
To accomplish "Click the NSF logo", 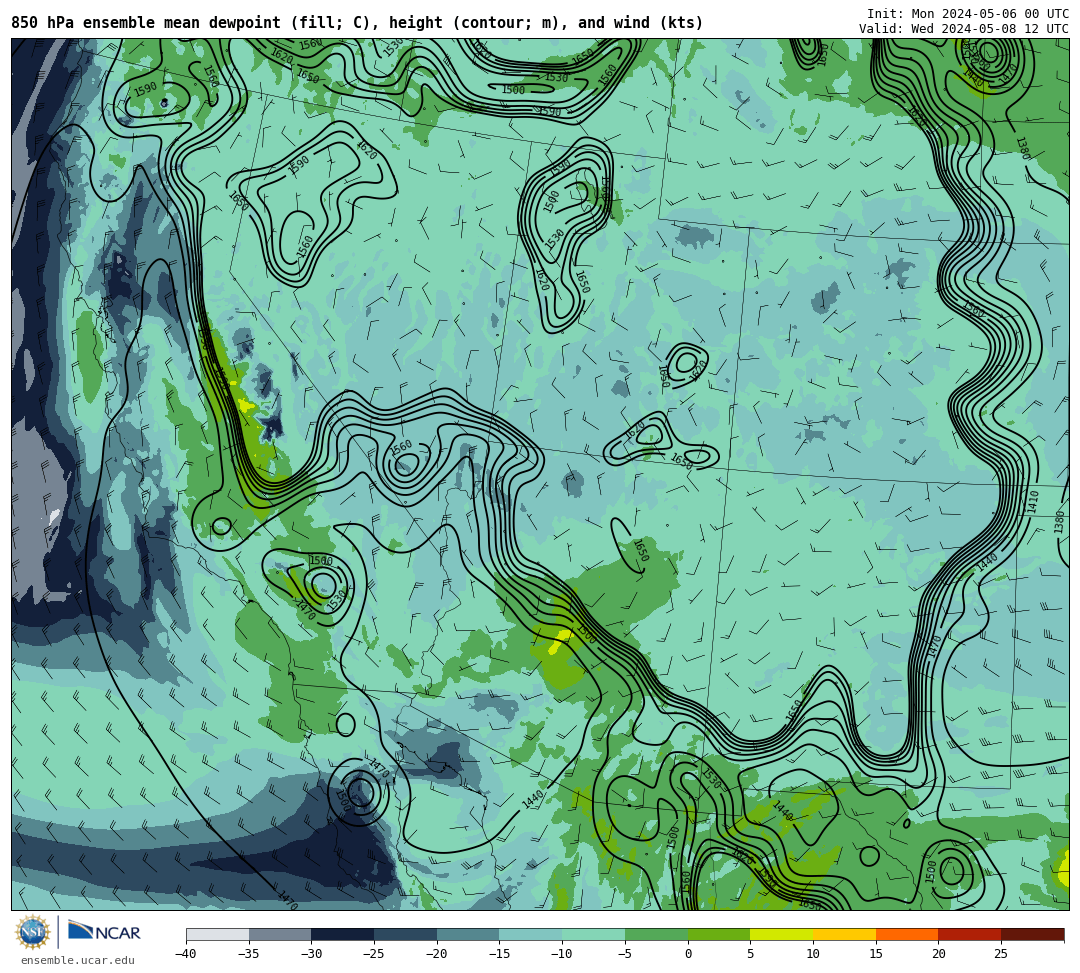I will point(33,933).
